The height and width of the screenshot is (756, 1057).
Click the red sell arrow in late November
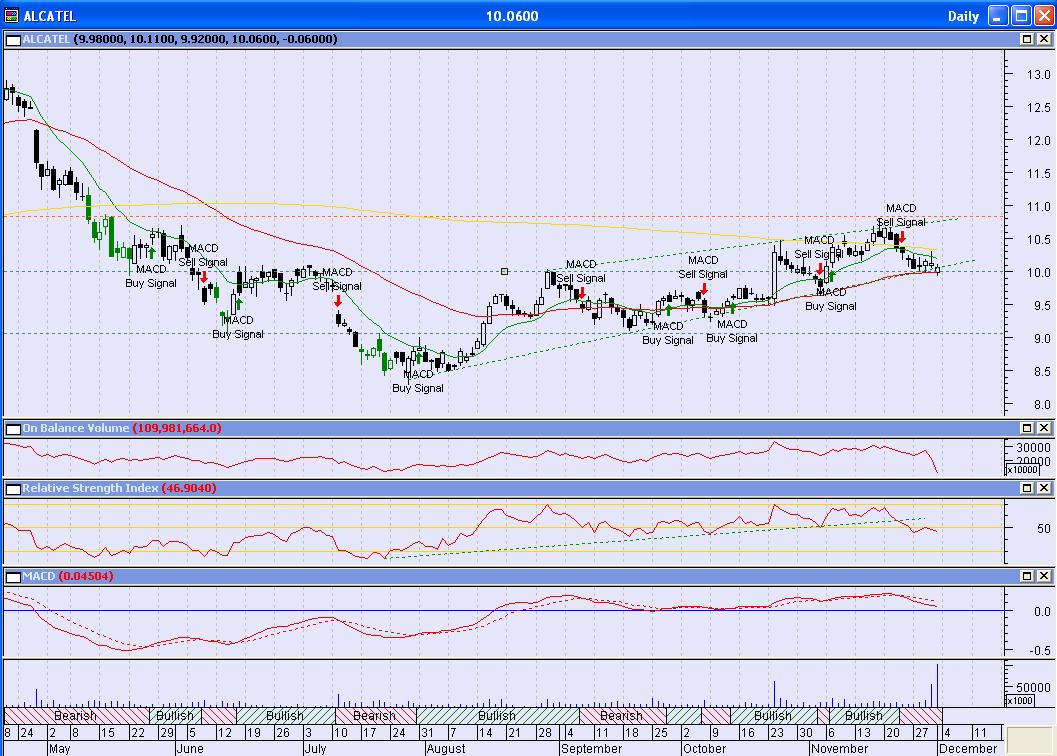coord(902,237)
